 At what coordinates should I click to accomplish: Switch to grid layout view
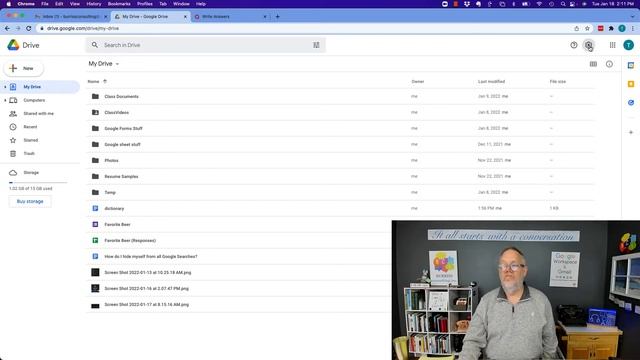(593, 64)
